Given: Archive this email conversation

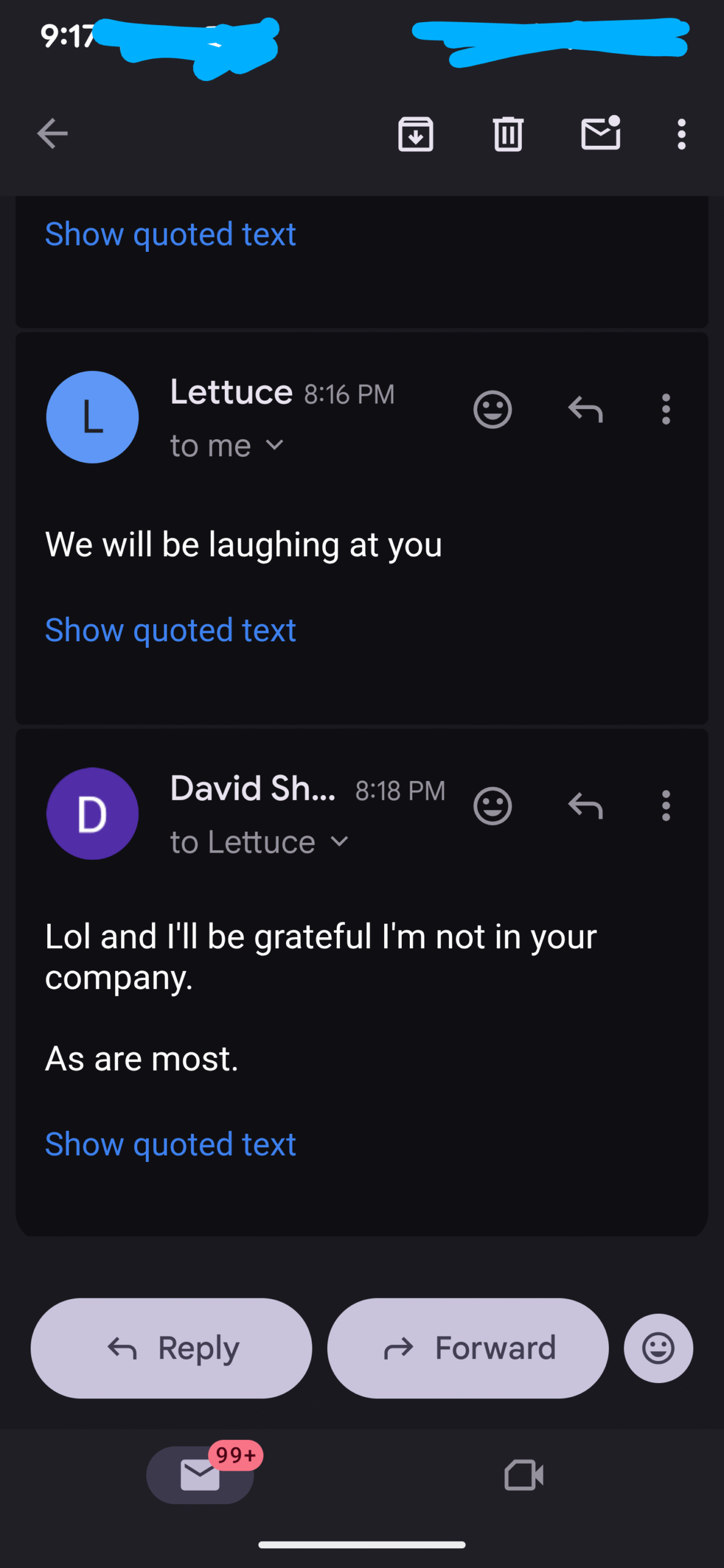Looking at the screenshot, I should 416,134.
